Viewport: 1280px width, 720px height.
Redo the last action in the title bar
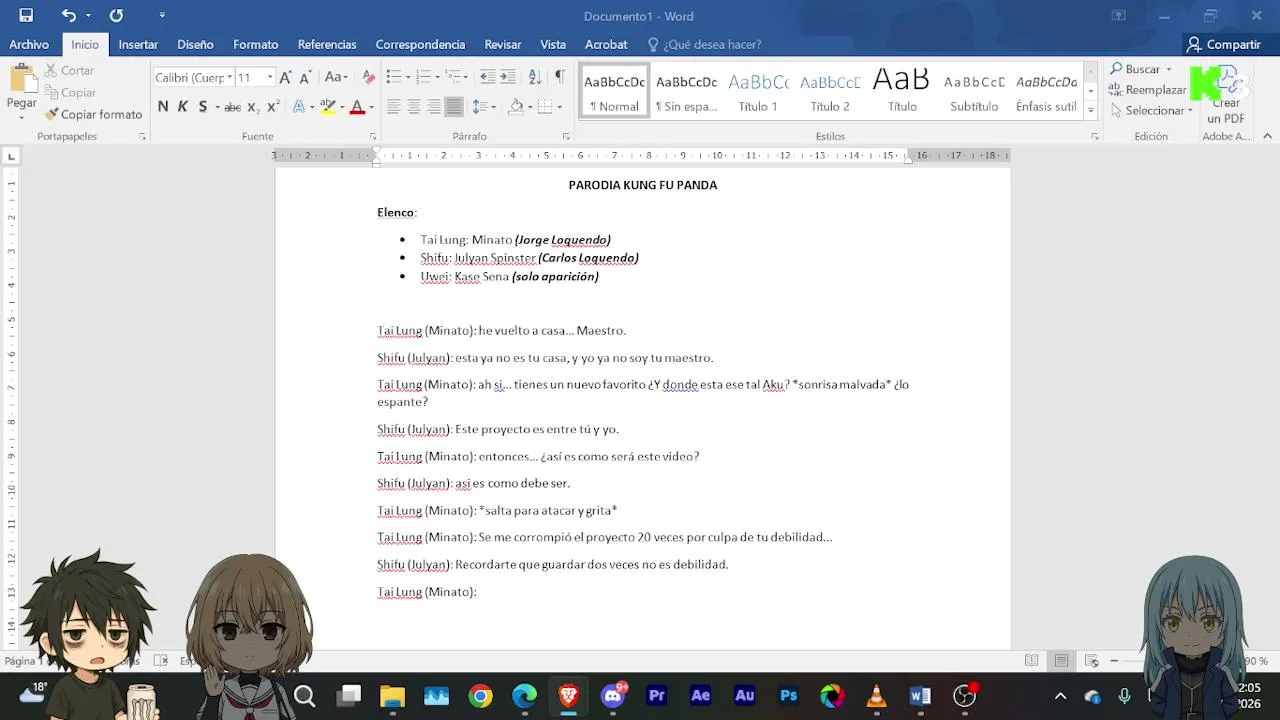116,15
